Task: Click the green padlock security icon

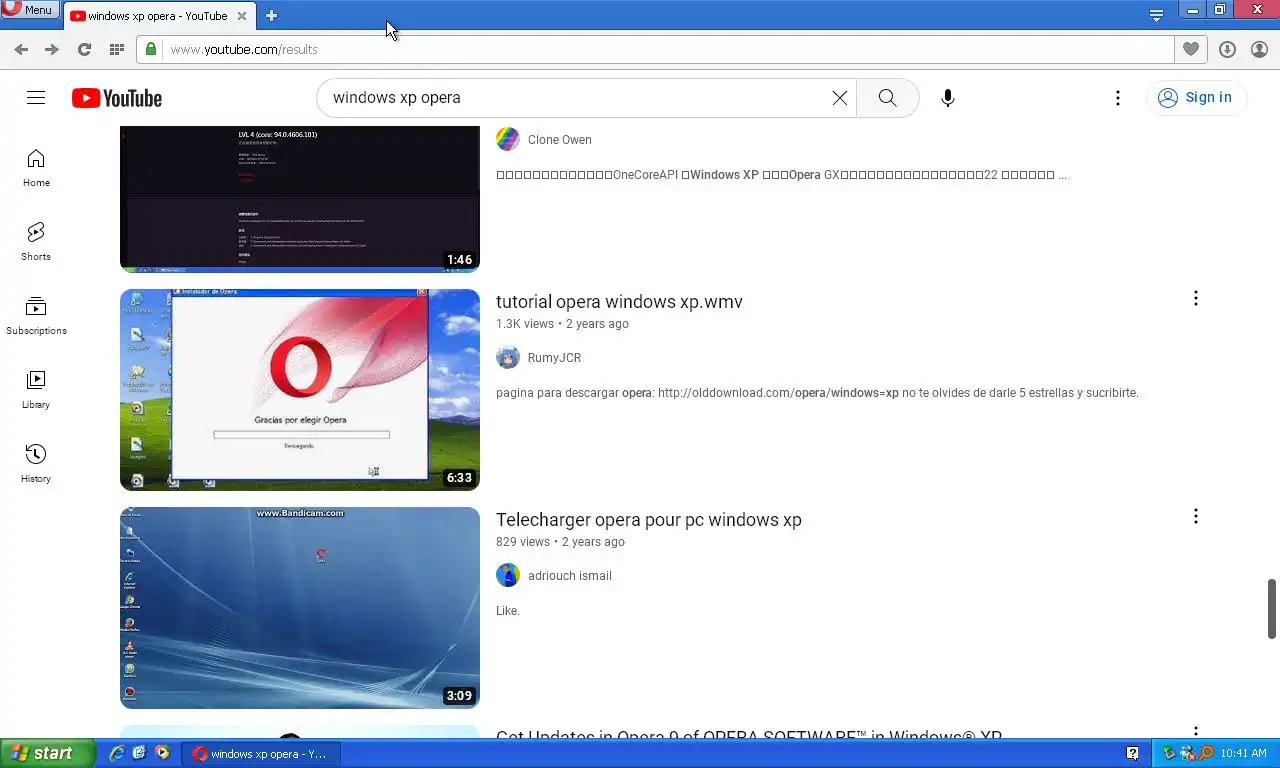Action: point(150,49)
